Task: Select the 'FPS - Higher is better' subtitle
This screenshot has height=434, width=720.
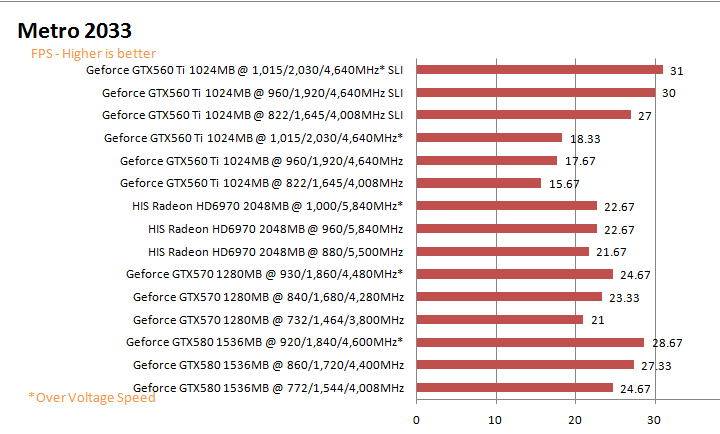Action: (93, 54)
